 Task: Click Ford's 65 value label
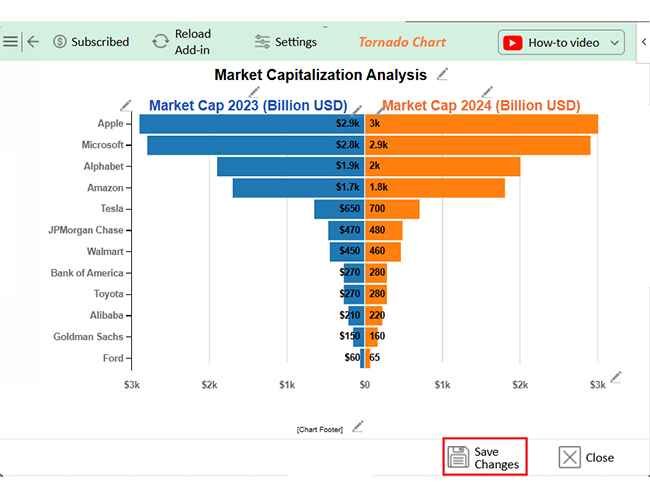[x=375, y=357]
